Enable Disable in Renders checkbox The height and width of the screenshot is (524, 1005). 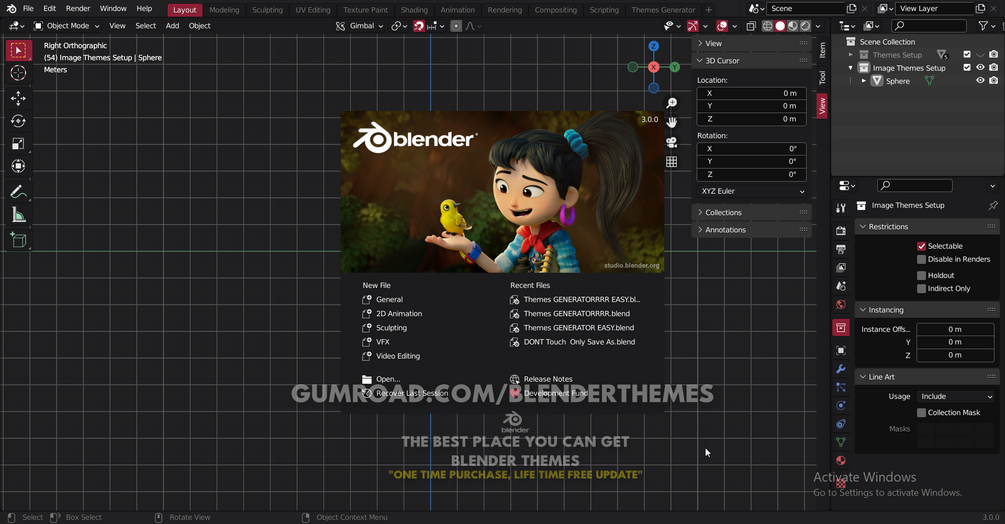pos(921,259)
